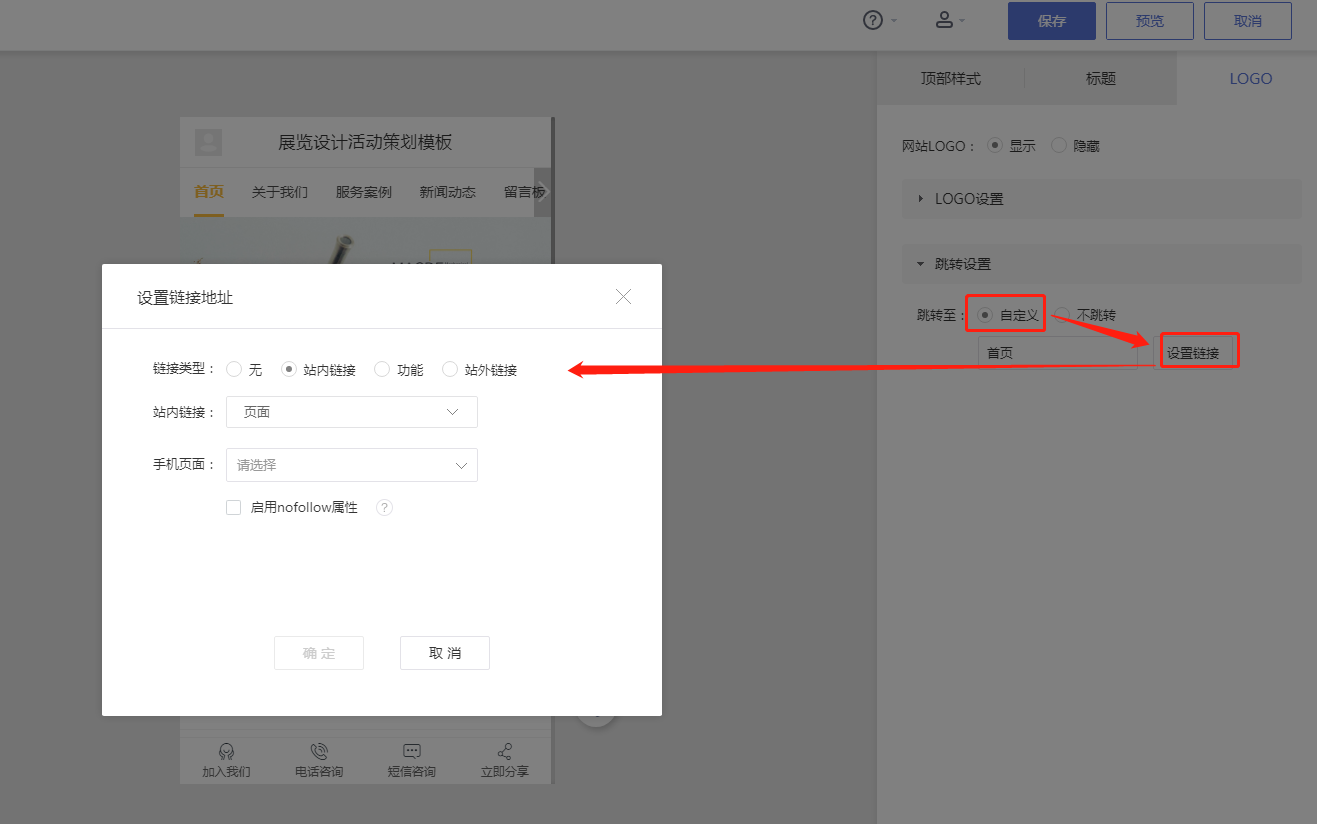Open 关于我们 in the preview navigation
The height and width of the screenshot is (824, 1317).
click(x=280, y=192)
